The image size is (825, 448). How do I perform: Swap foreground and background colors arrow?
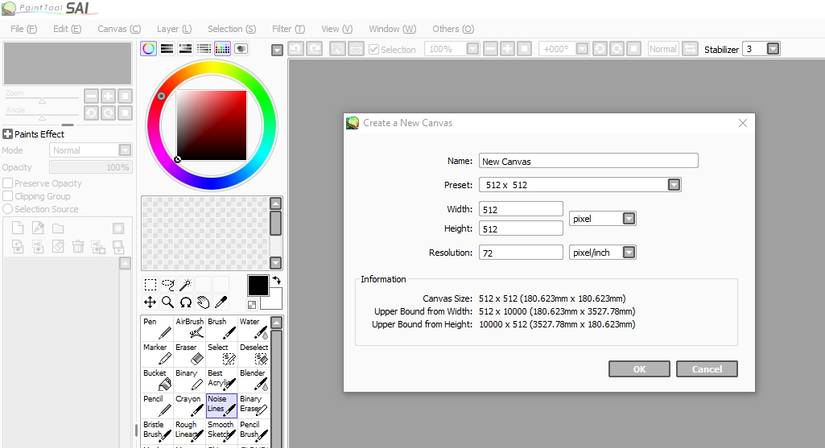click(x=276, y=280)
